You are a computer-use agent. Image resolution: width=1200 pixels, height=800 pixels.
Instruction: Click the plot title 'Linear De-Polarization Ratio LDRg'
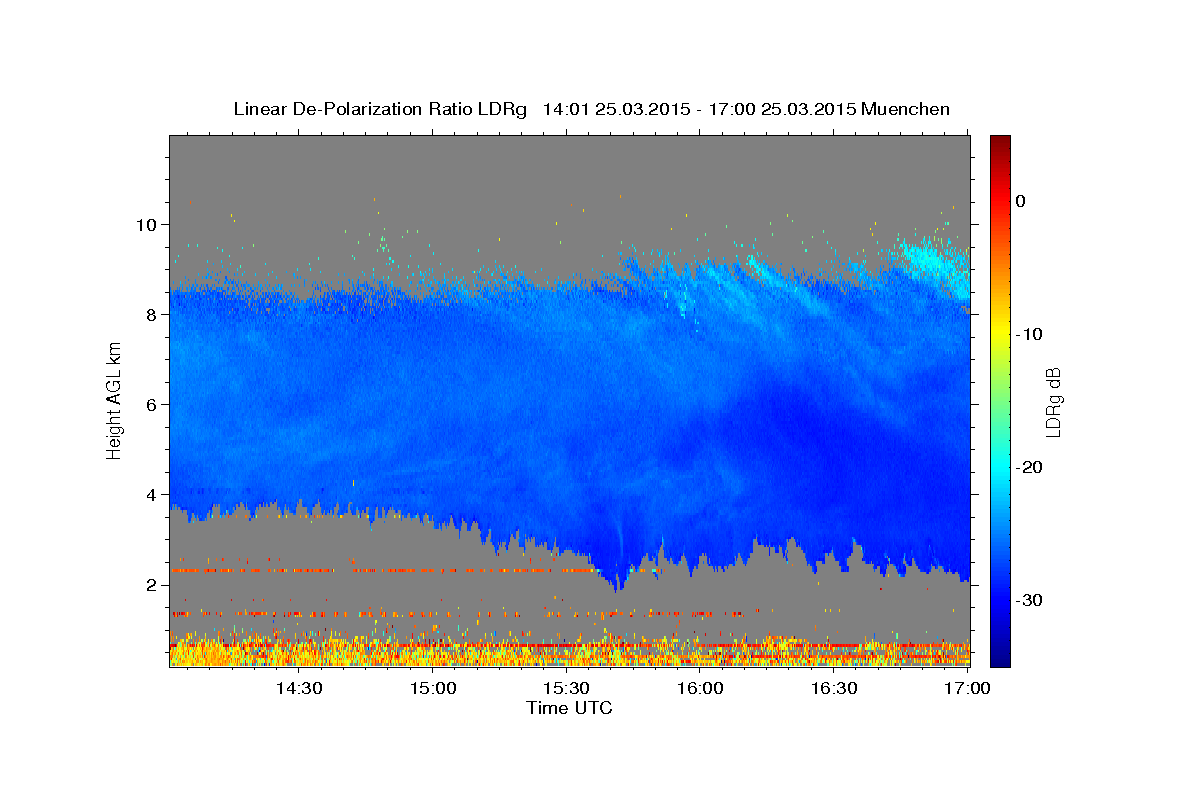380,109
